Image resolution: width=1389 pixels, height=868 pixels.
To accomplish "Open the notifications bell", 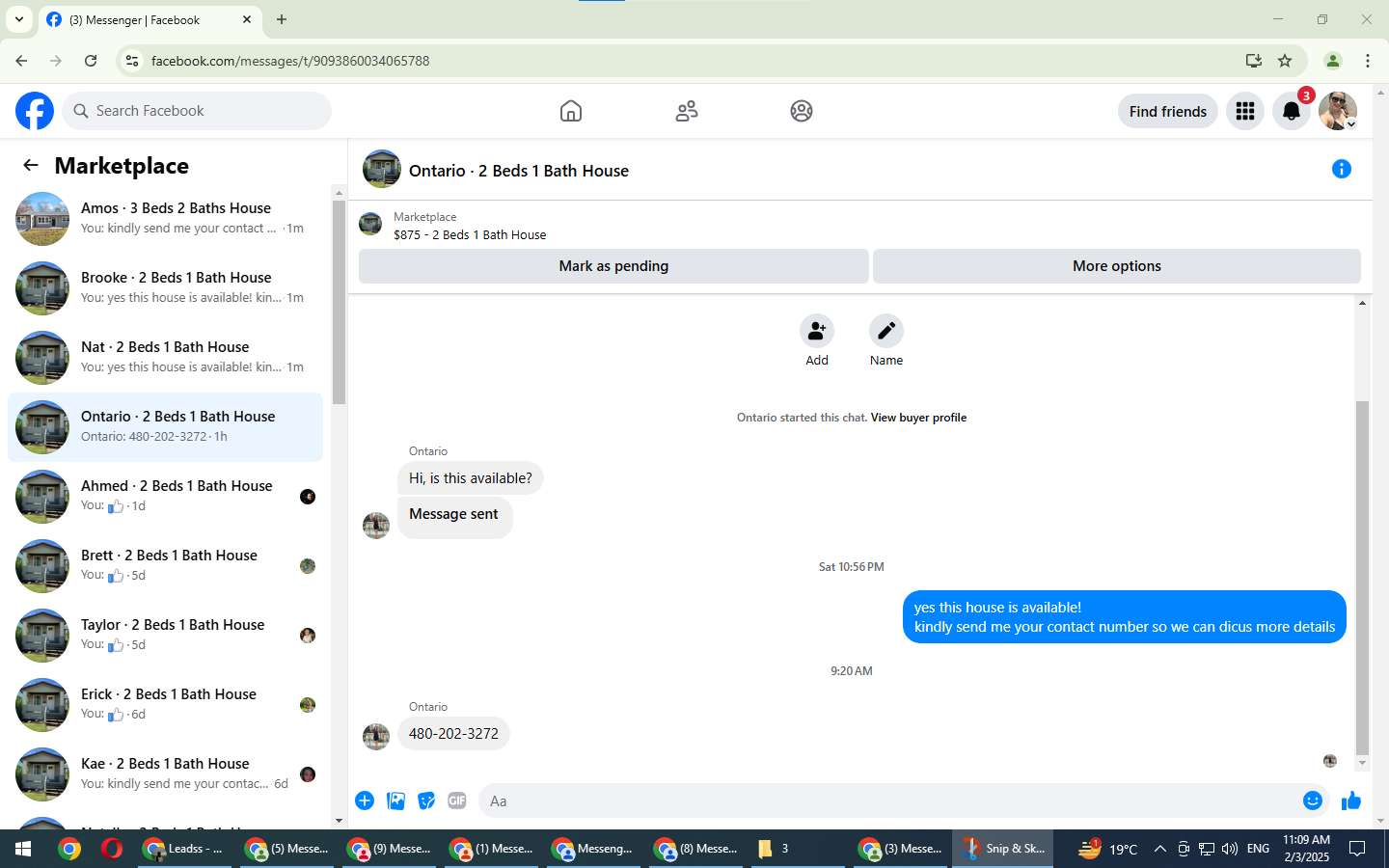I will pos(1292,111).
